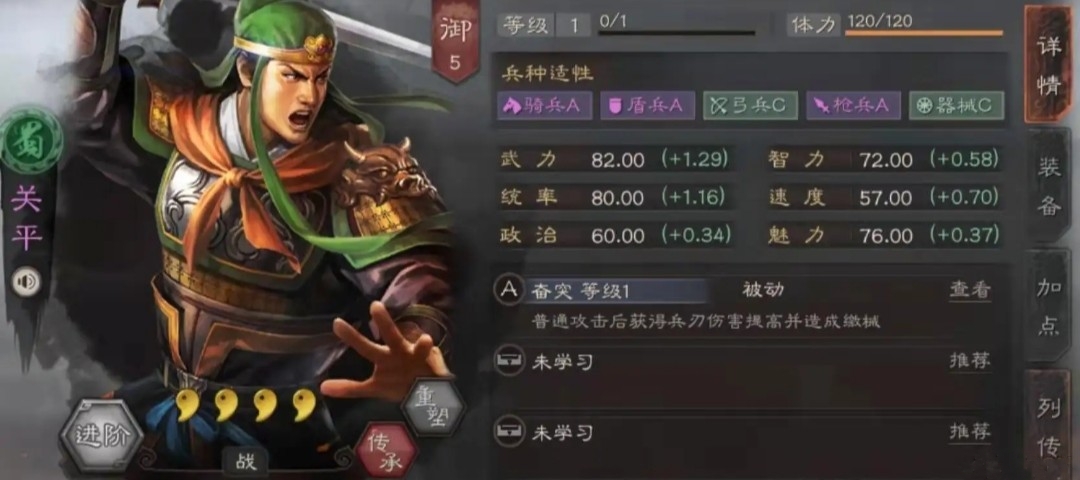Image resolution: width=1080 pixels, height=480 pixels.
Task: Switch to the 详情 tab
Action: (1049, 64)
